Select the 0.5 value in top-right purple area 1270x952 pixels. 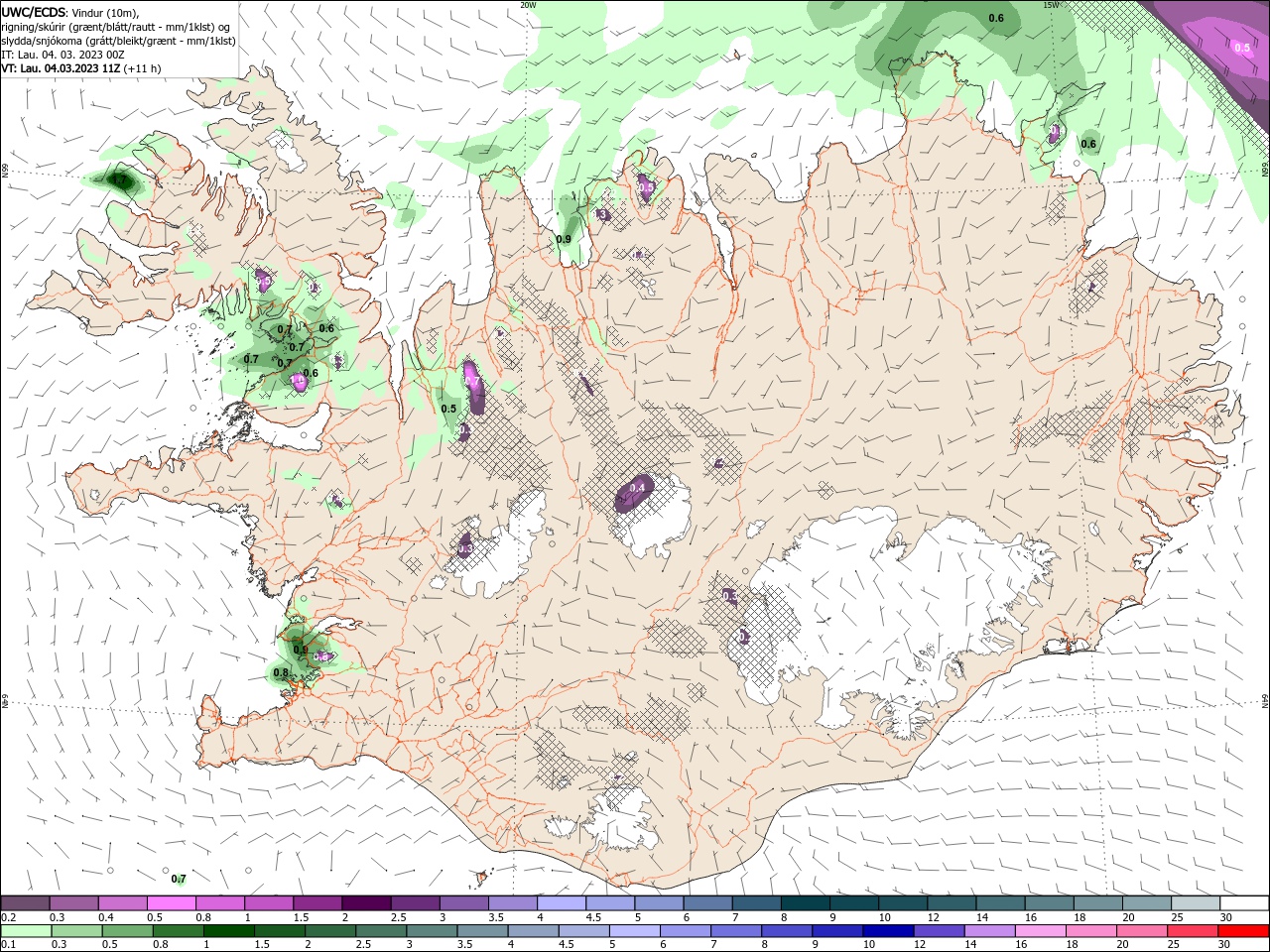pyautogui.click(x=1242, y=48)
